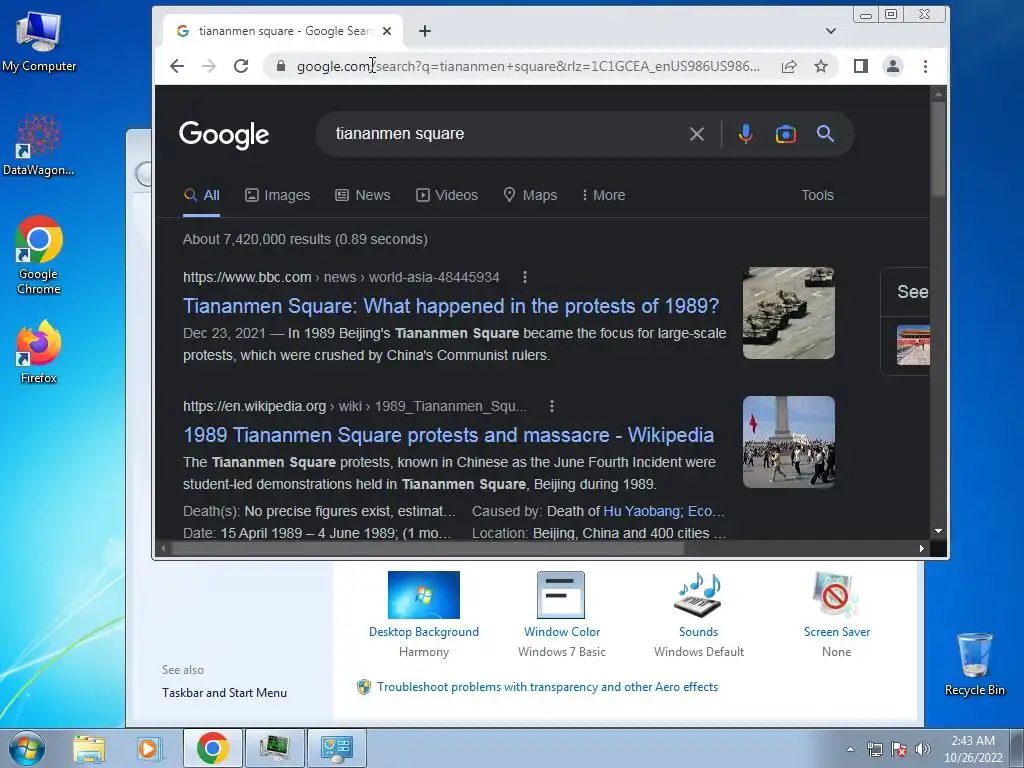Click the Google logo
The image size is (1024, 768).
pos(224,135)
